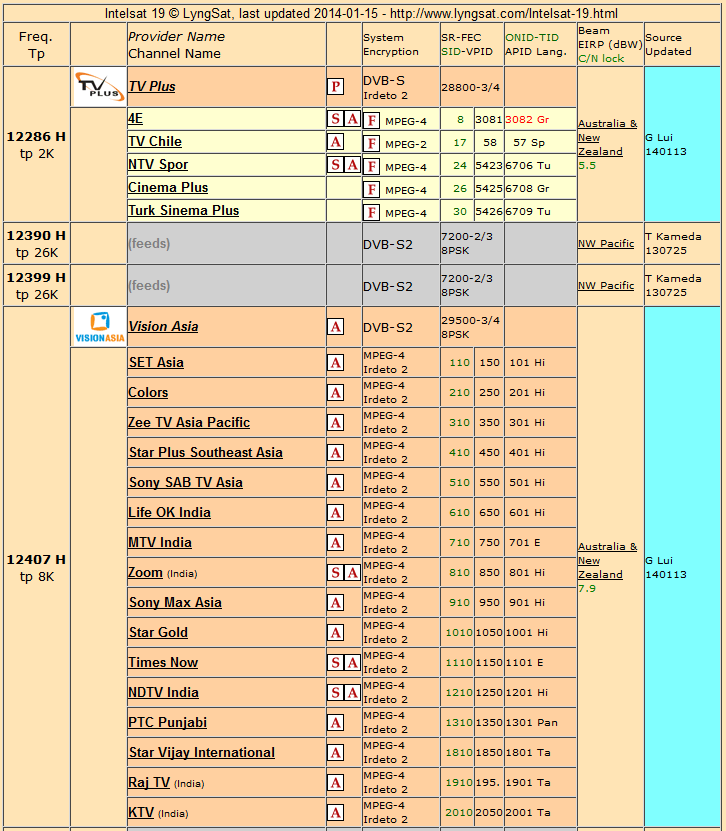Image resolution: width=726 pixels, height=831 pixels.
Task: Click the A icon beside MTV India
Action: coord(335,543)
